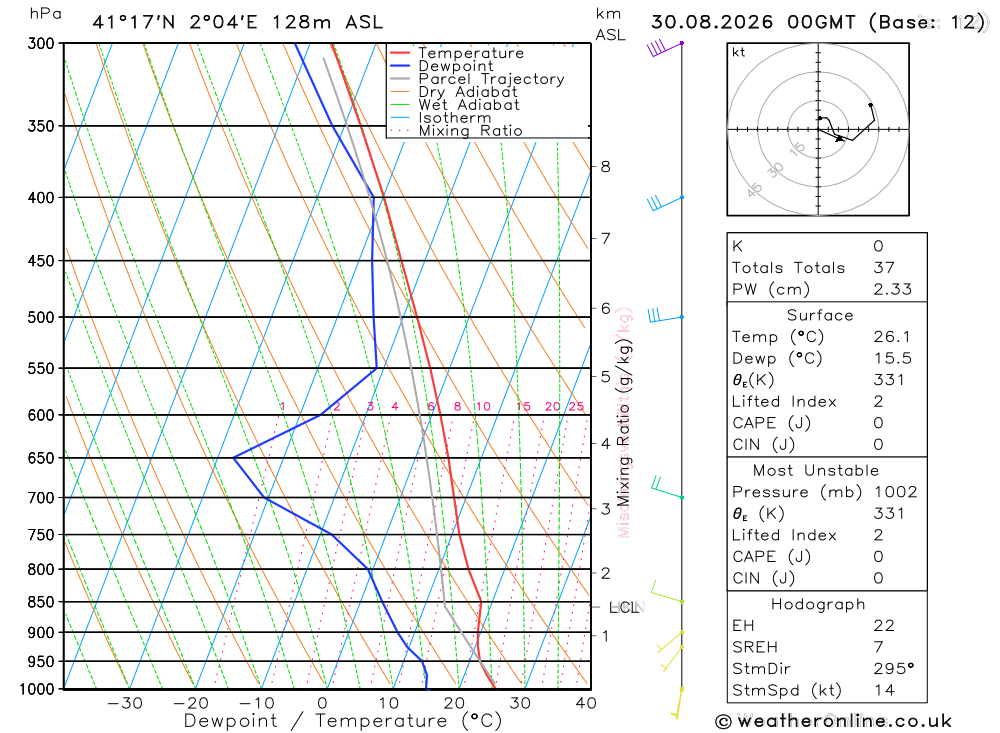Click the hPa unit label
Screen dimensions: 1000x733
[x=46, y=14]
